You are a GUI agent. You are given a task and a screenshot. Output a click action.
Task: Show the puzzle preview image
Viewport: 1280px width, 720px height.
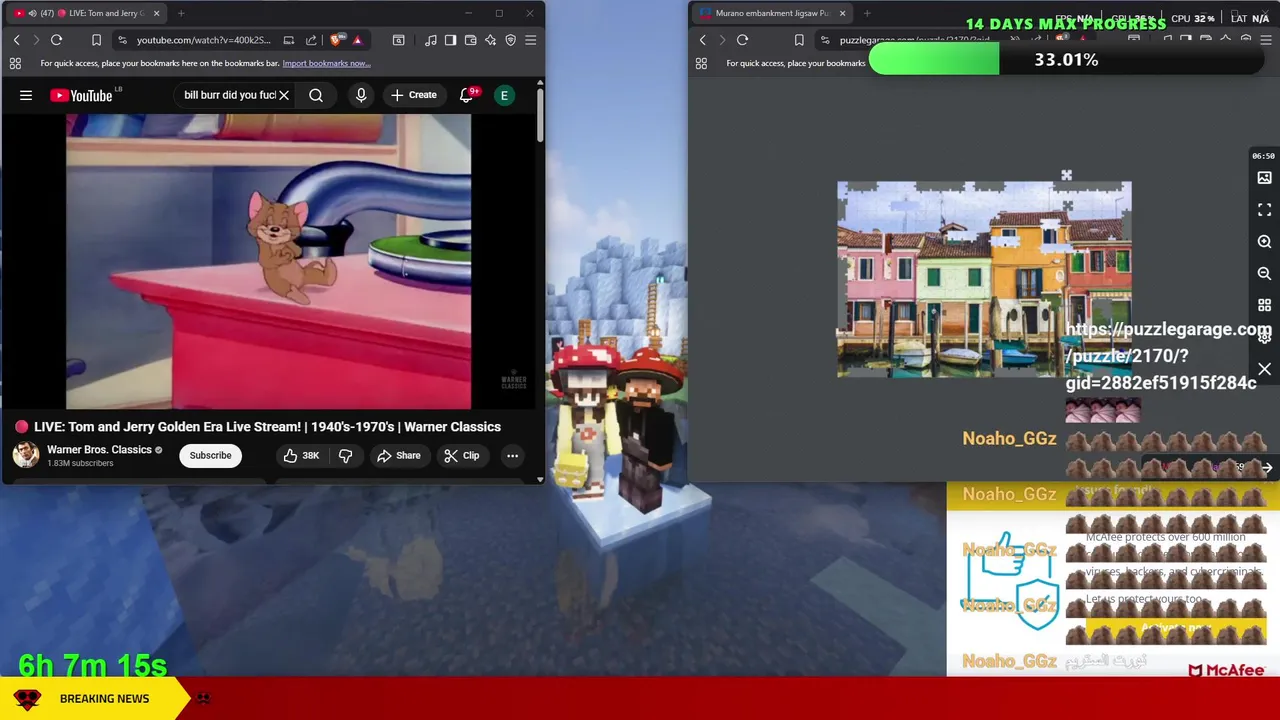[1264, 178]
